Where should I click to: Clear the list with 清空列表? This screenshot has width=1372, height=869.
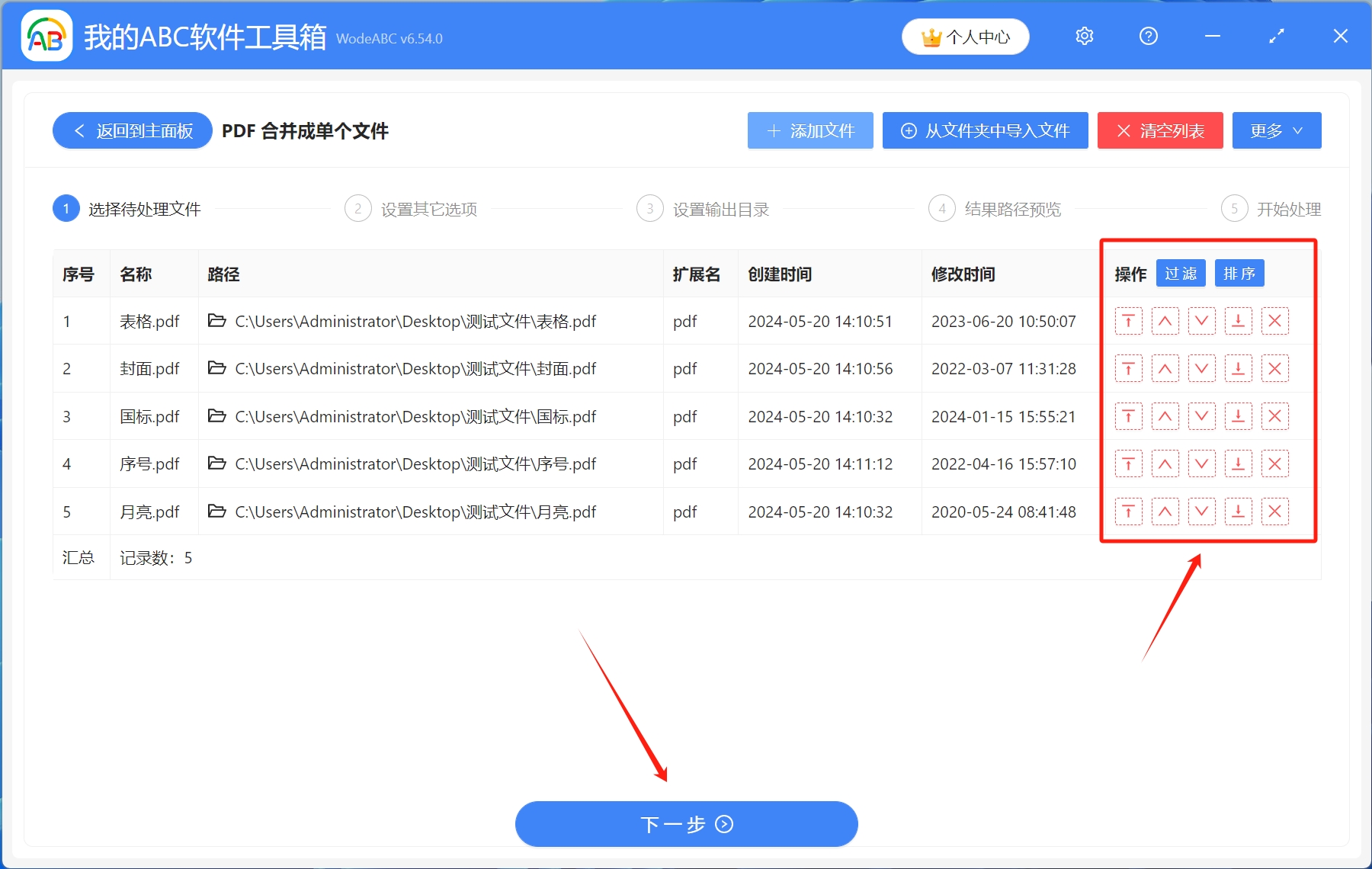1159,130
